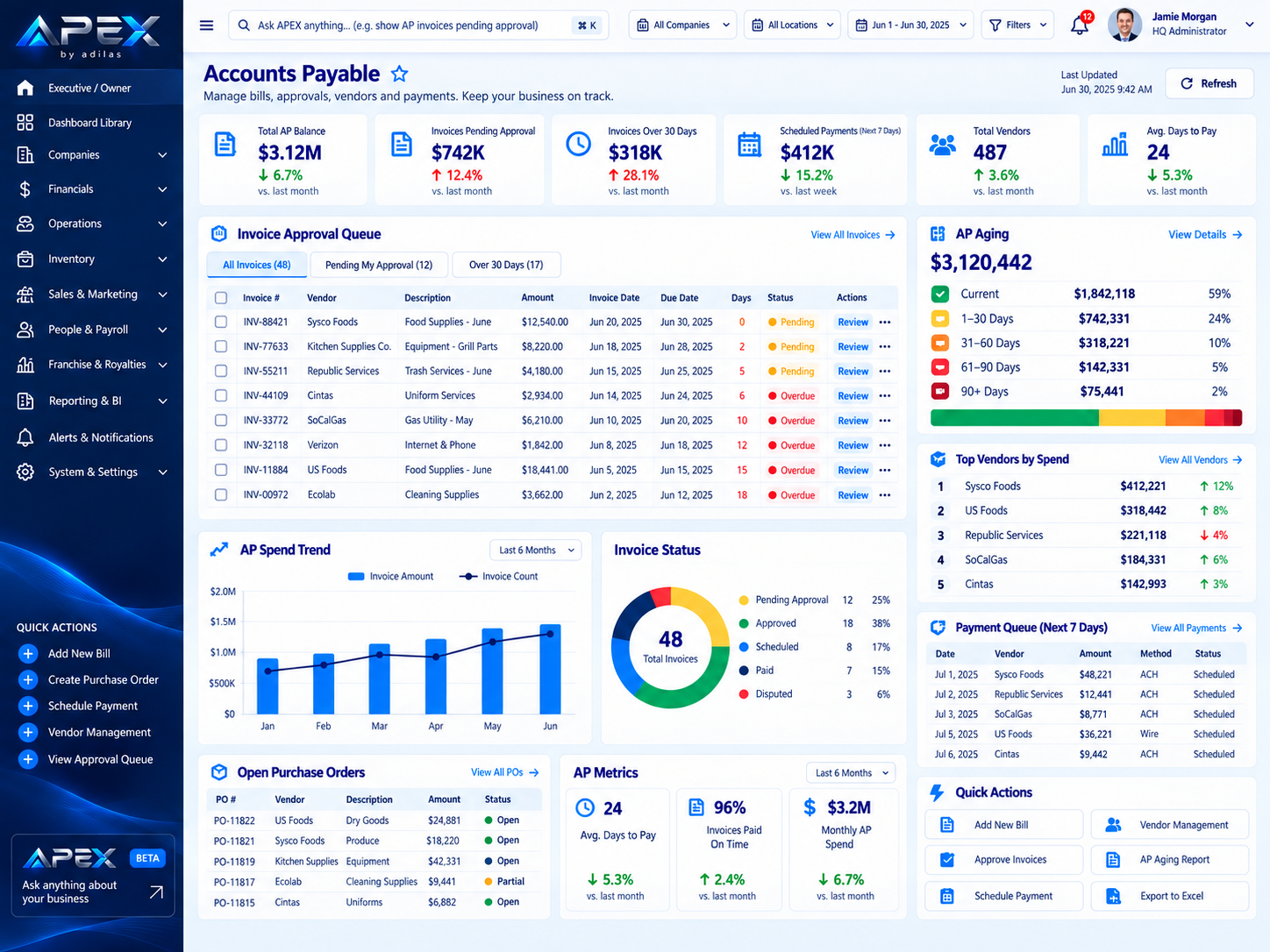Open AP Metrics Last 6 Months dropdown
This screenshot has width=1270, height=952.
851,773
